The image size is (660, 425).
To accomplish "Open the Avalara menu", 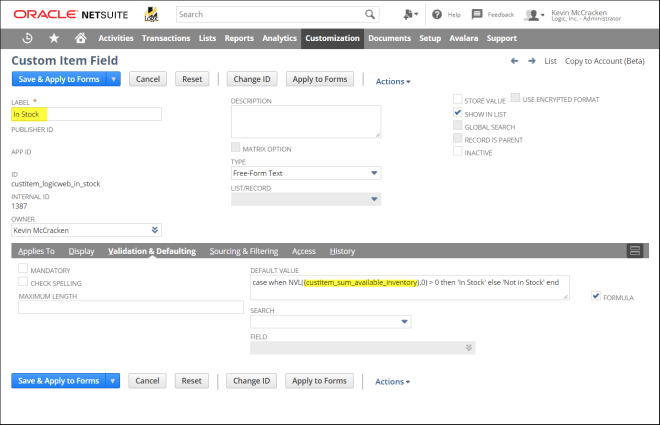I will (x=464, y=38).
